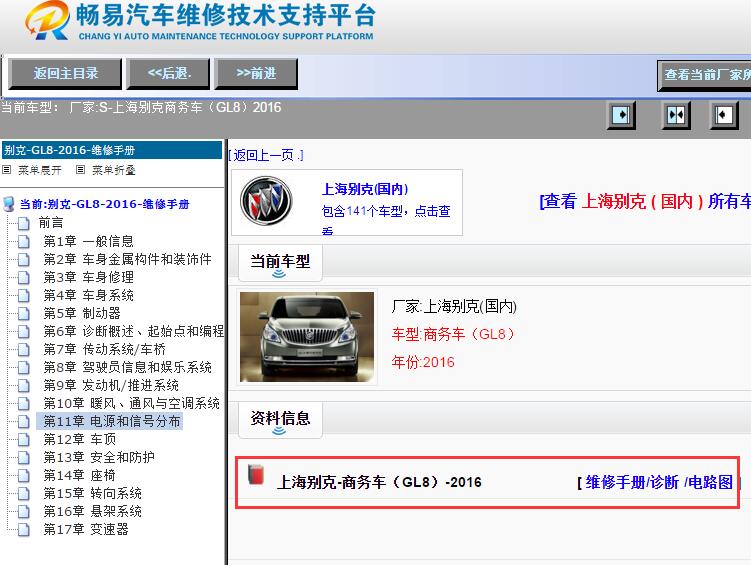Click 上海别克-商务车(GL8)-2016 entry
Screen dimensions: 751x565
click(379, 482)
